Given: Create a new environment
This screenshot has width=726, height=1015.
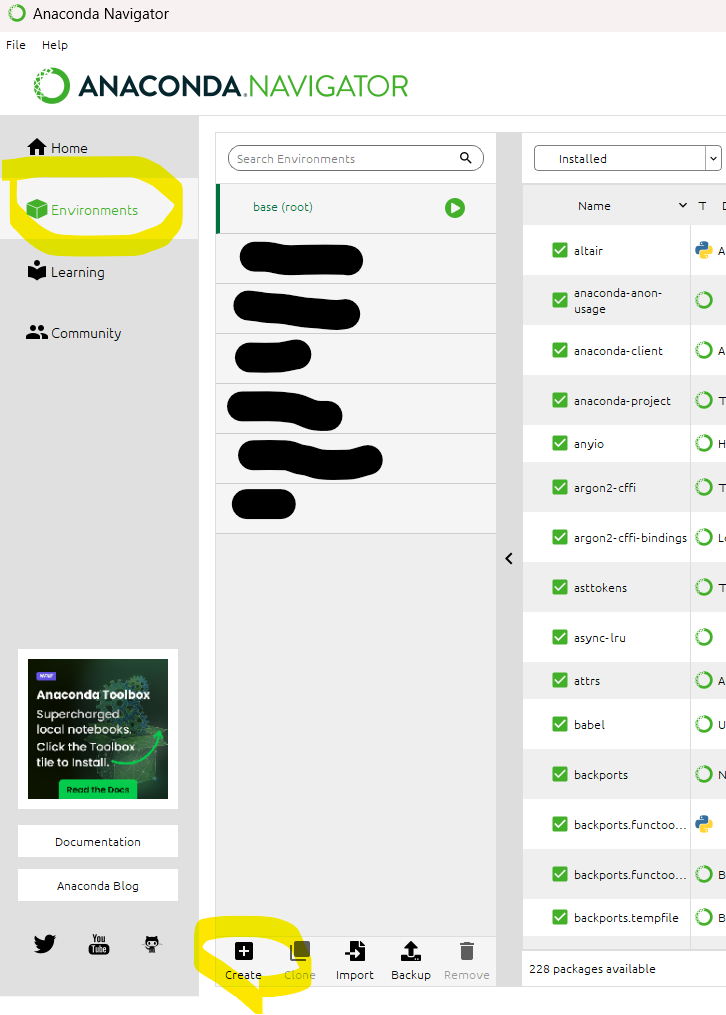Looking at the screenshot, I should click(x=244, y=961).
